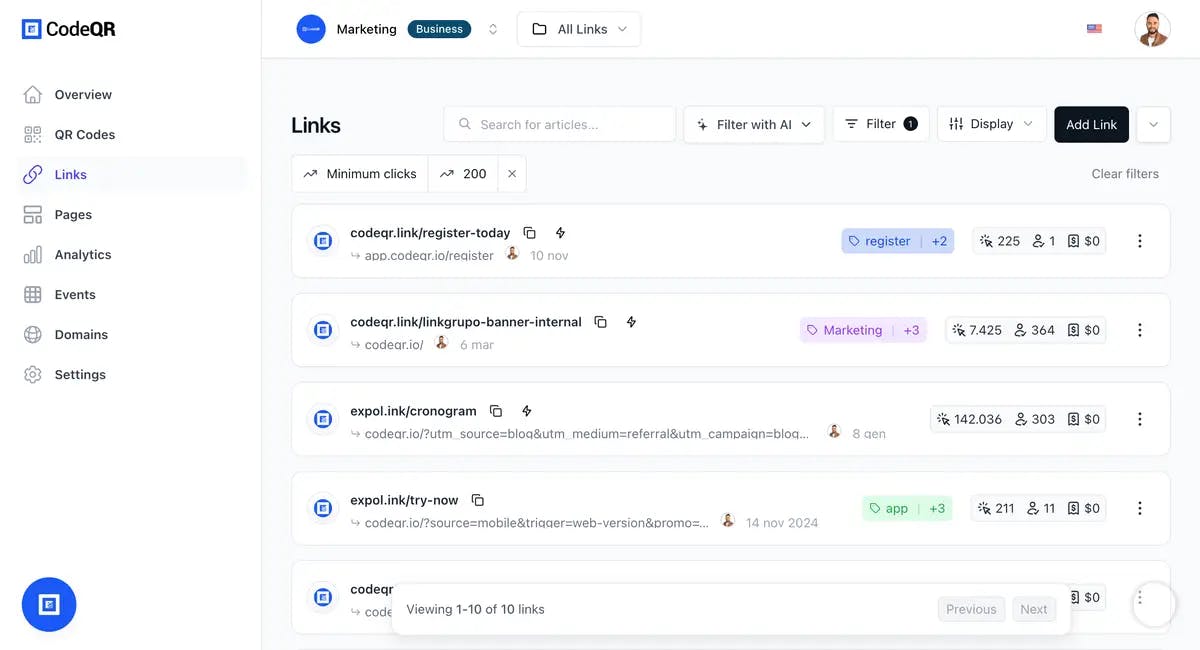Open the Filter with AI dropdown
Screen dimensions: 1200x650
tap(755, 124)
